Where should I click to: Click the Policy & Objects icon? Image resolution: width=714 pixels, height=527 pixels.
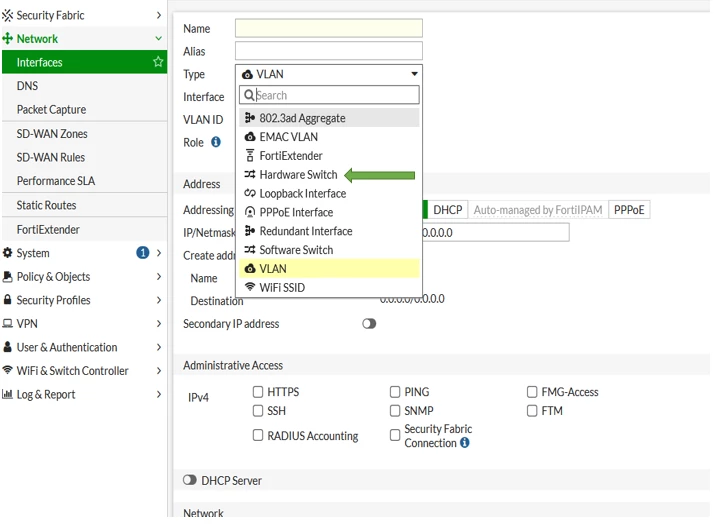pyautogui.click(x=7, y=276)
